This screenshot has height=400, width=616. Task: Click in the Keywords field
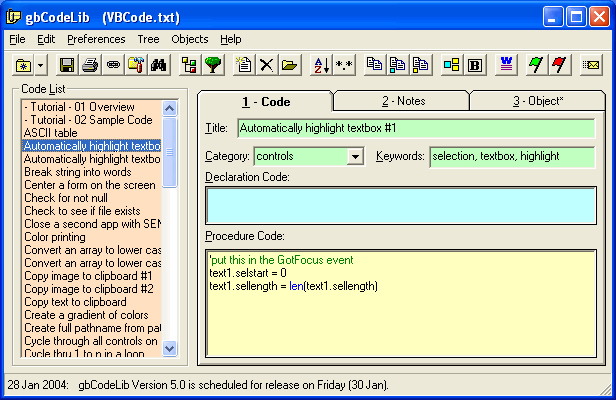(512, 156)
